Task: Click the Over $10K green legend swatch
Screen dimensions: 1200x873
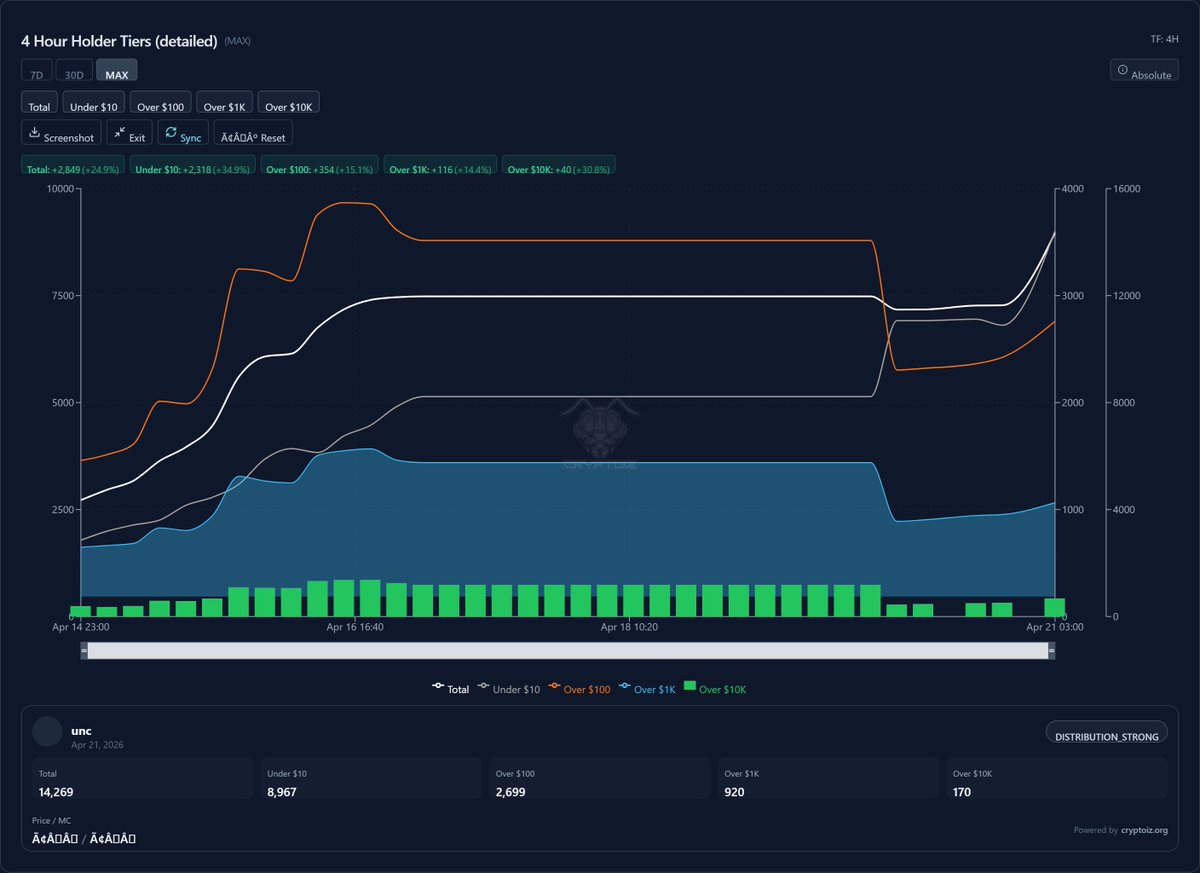Action: tap(689, 686)
